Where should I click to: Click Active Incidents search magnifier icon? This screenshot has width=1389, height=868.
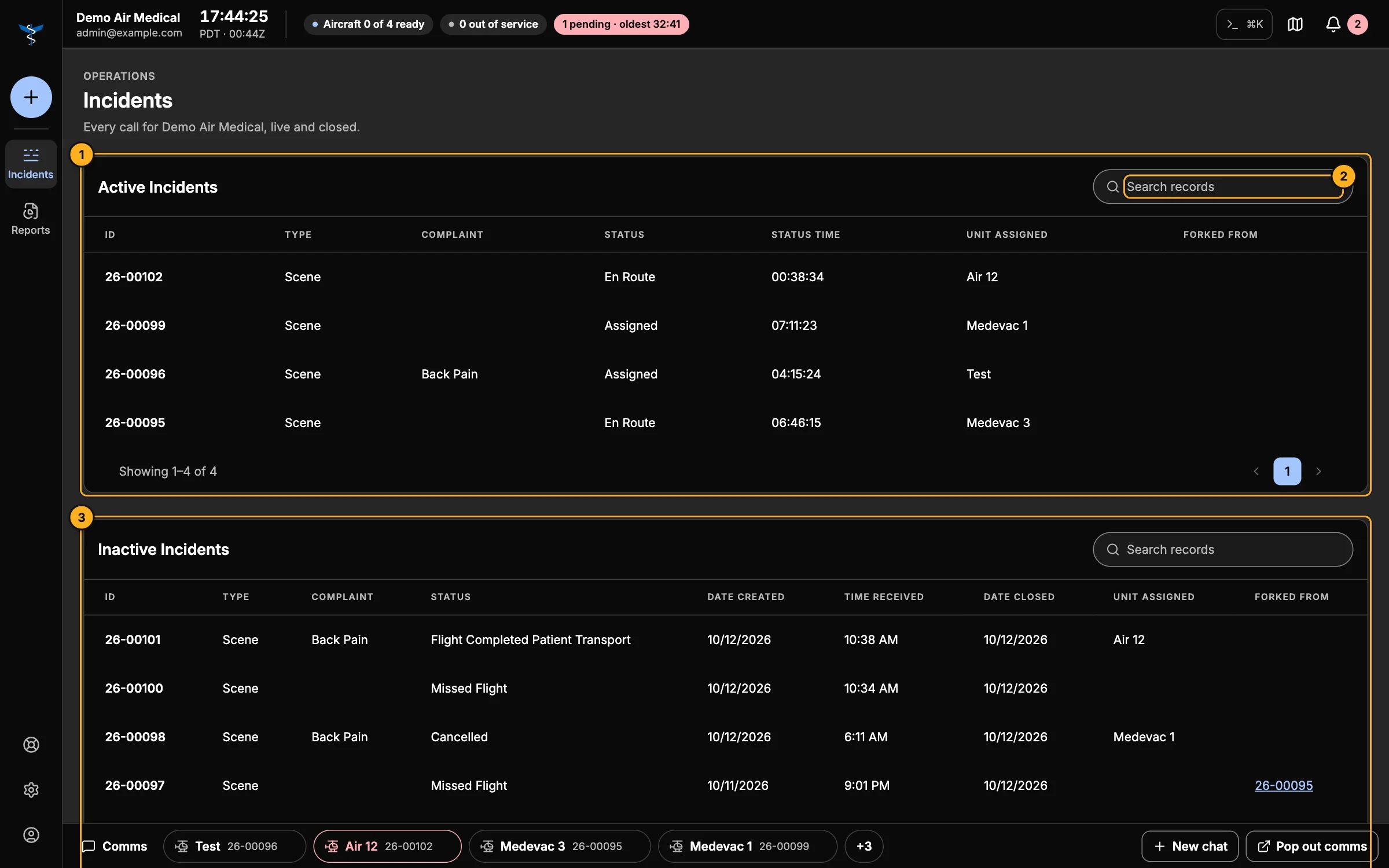pyautogui.click(x=1112, y=187)
